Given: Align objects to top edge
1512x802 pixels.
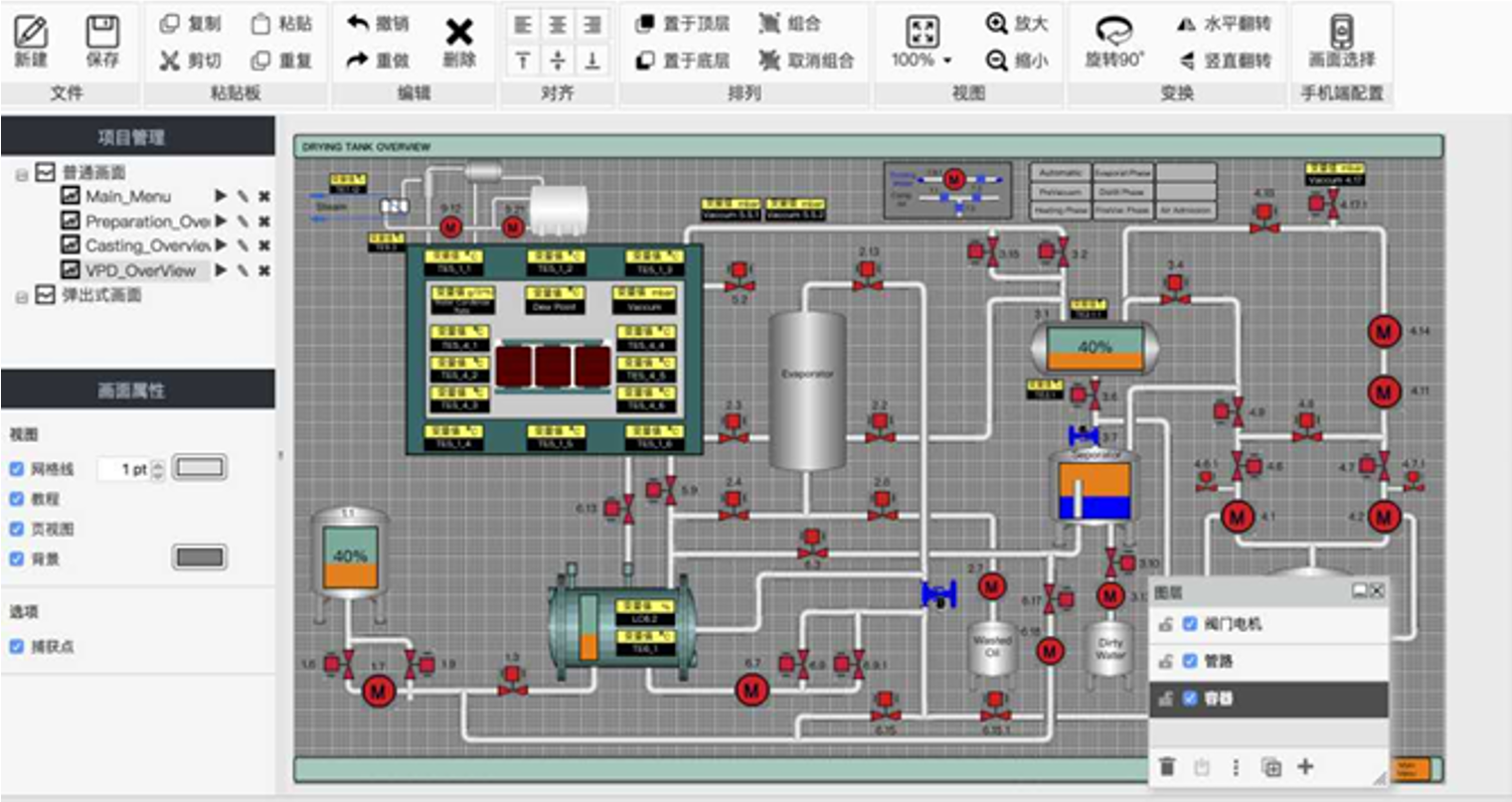Looking at the screenshot, I should [524, 61].
